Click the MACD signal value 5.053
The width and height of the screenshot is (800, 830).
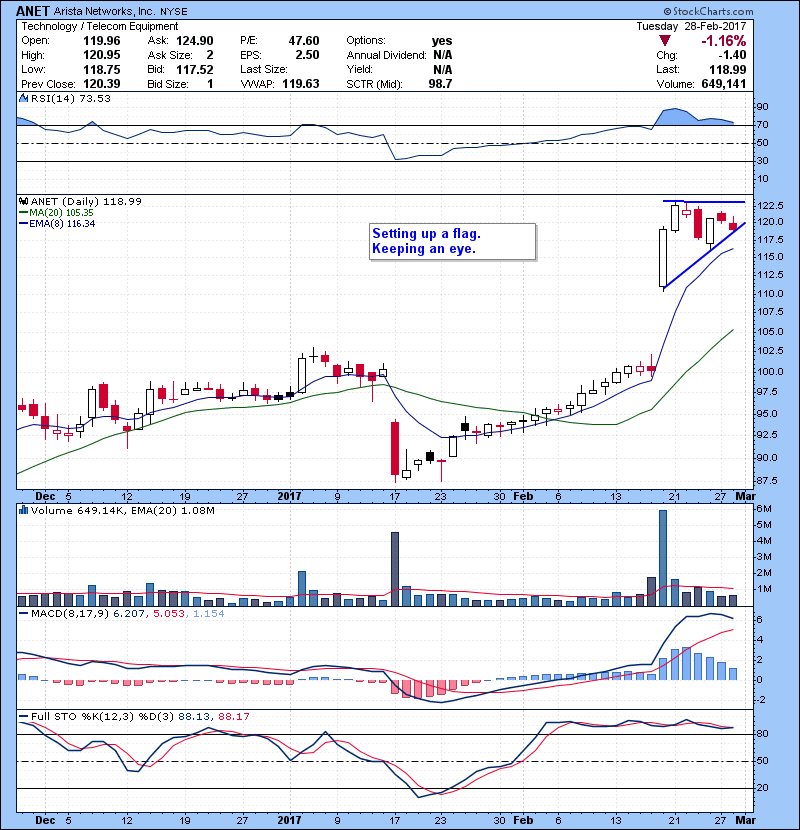[x=169, y=614]
